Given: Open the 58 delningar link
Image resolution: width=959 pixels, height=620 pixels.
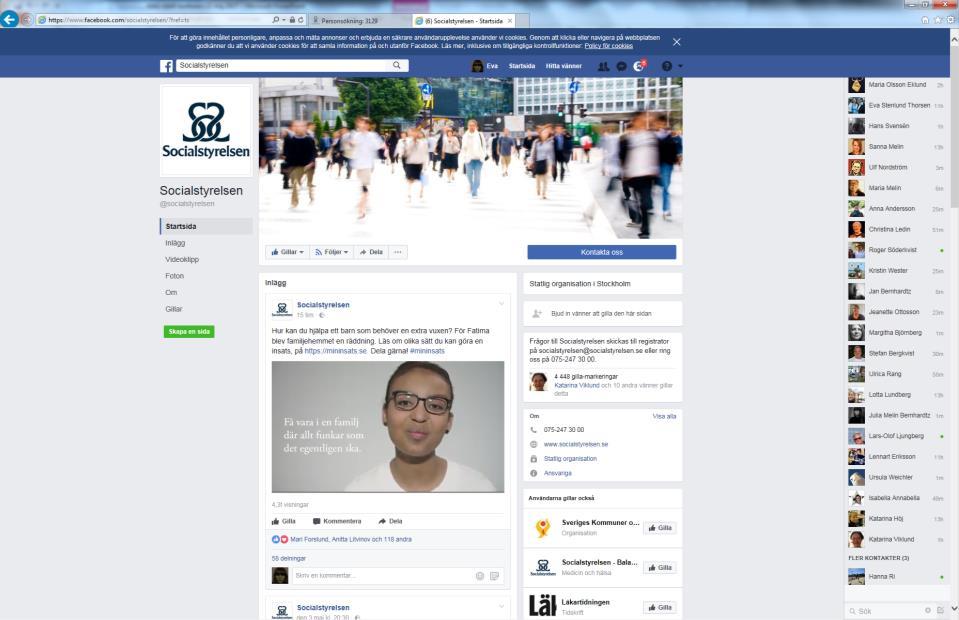Looking at the screenshot, I should pos(289,558).
